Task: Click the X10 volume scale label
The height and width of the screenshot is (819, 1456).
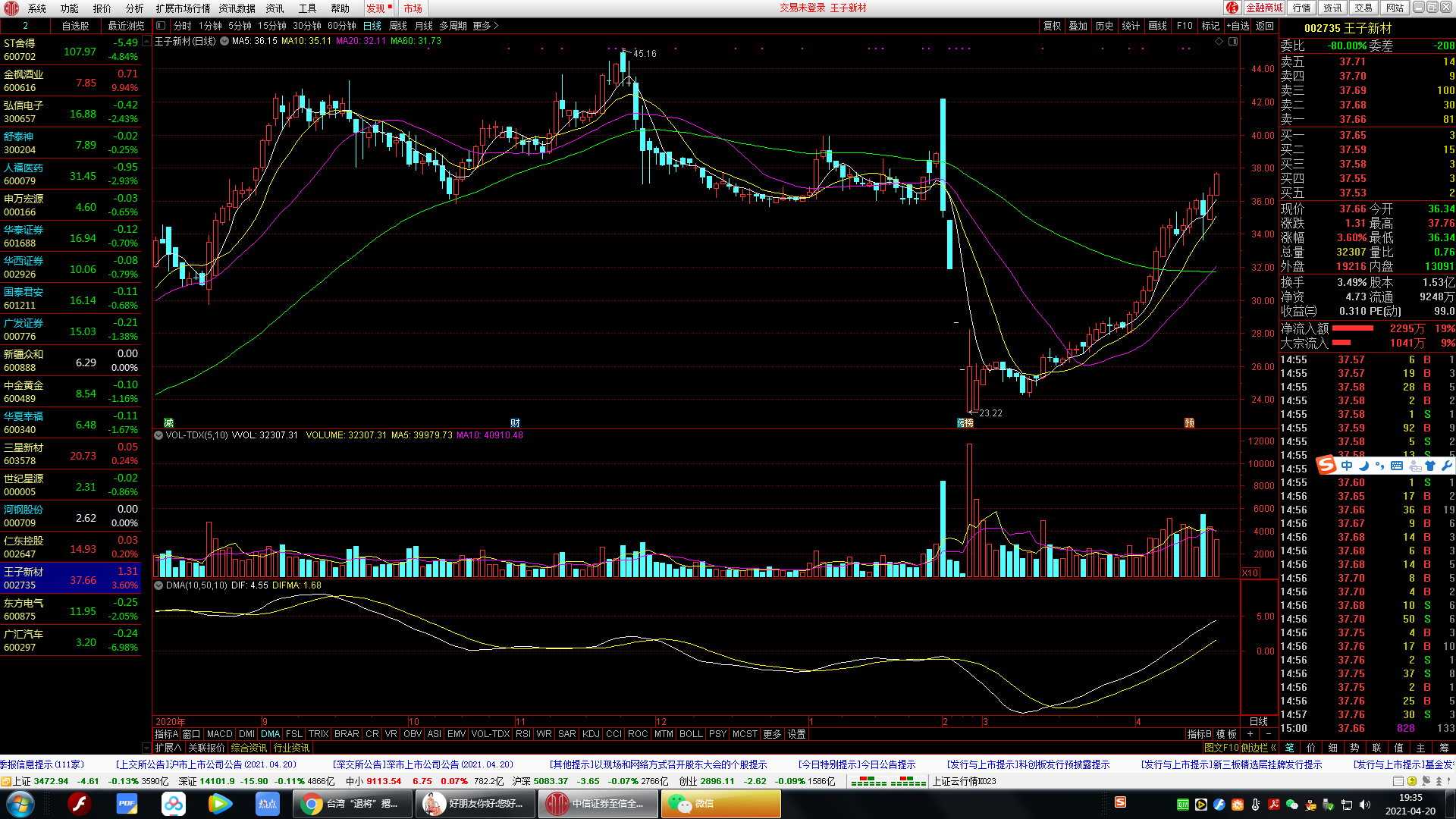Action: pyautogui.click(x=1250, y=573)
